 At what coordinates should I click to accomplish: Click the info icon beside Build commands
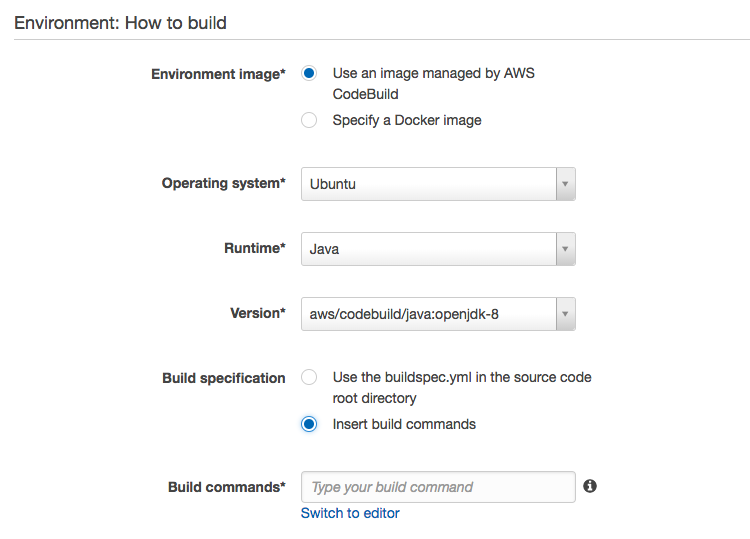(x=590, y=486)
